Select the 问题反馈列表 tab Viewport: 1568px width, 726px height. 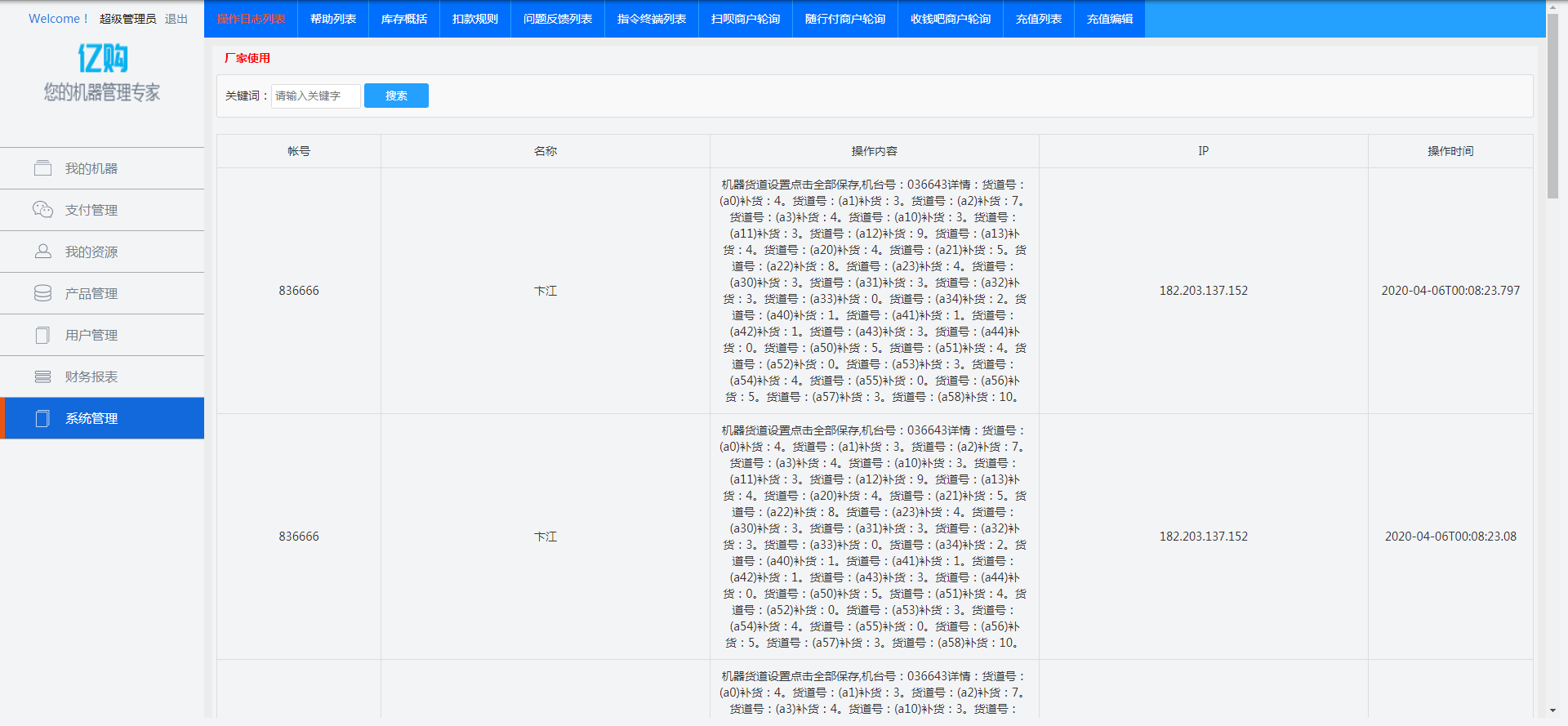[558, 19]
